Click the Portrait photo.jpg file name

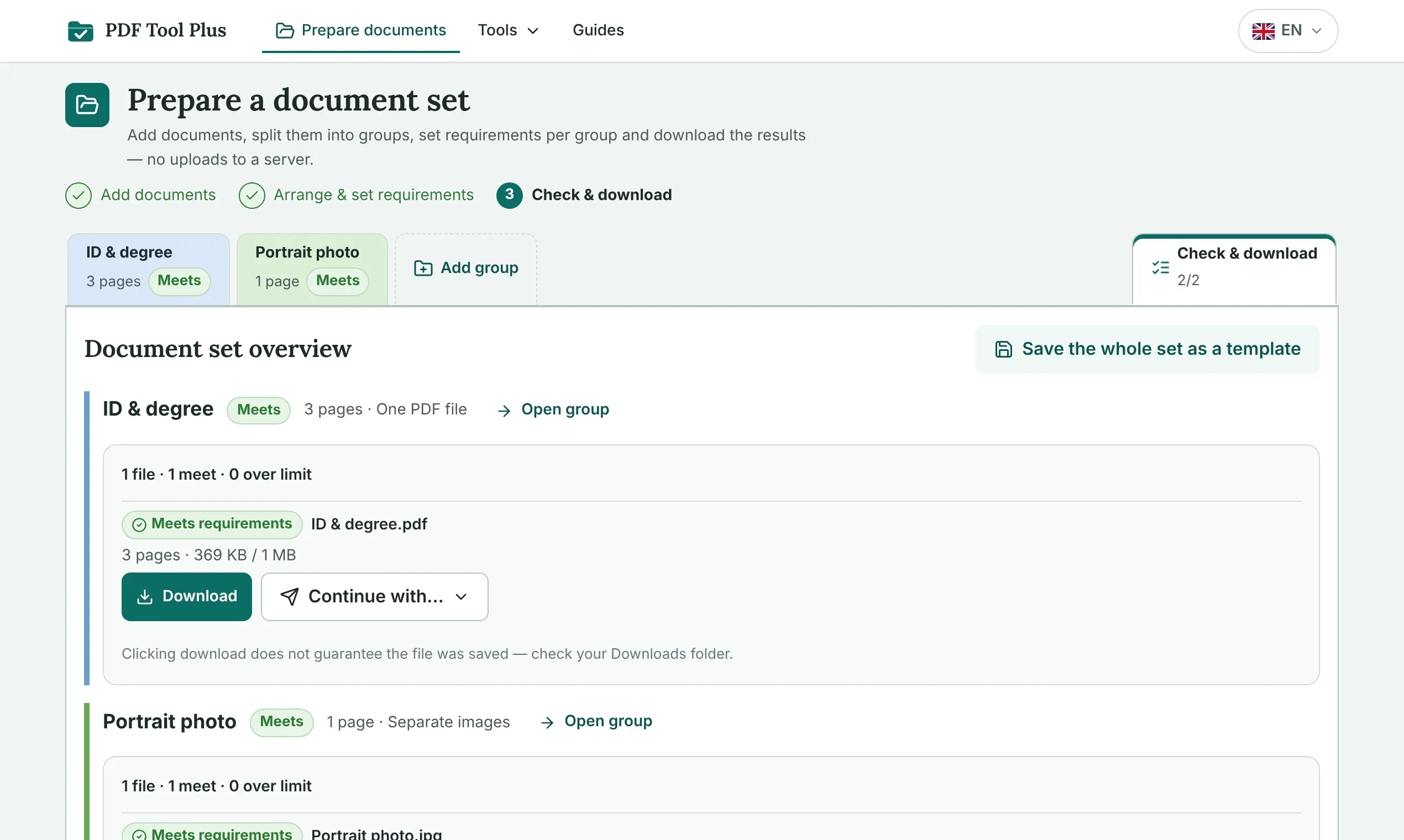click(x=376, y=834)
